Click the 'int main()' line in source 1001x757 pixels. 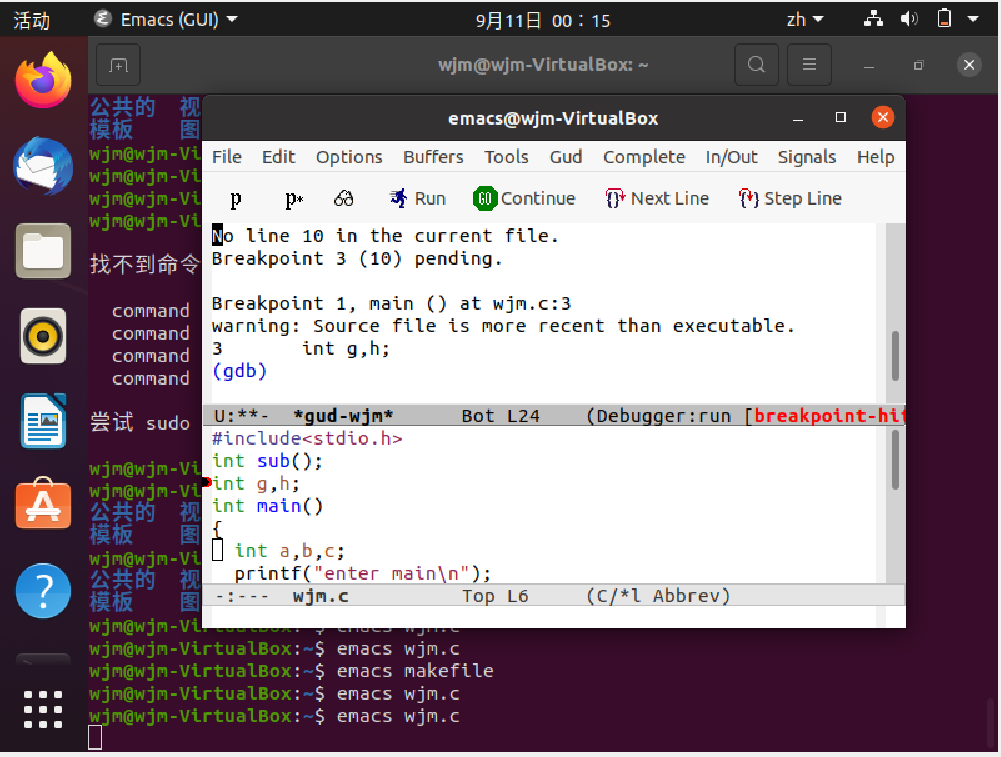click(x=267, y=506)
